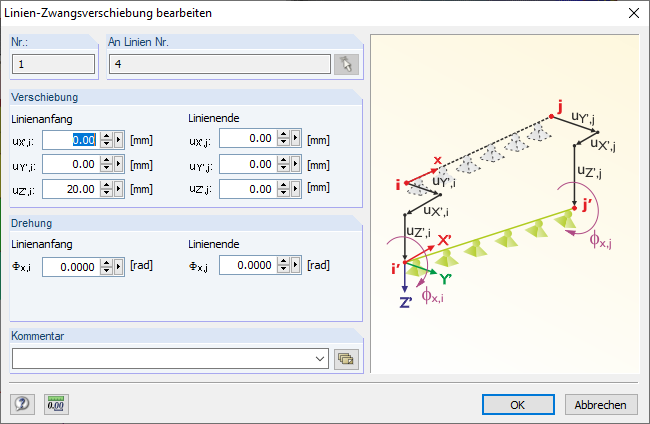Click the Nr. input field
650x424 pixels.
(53, 64)
